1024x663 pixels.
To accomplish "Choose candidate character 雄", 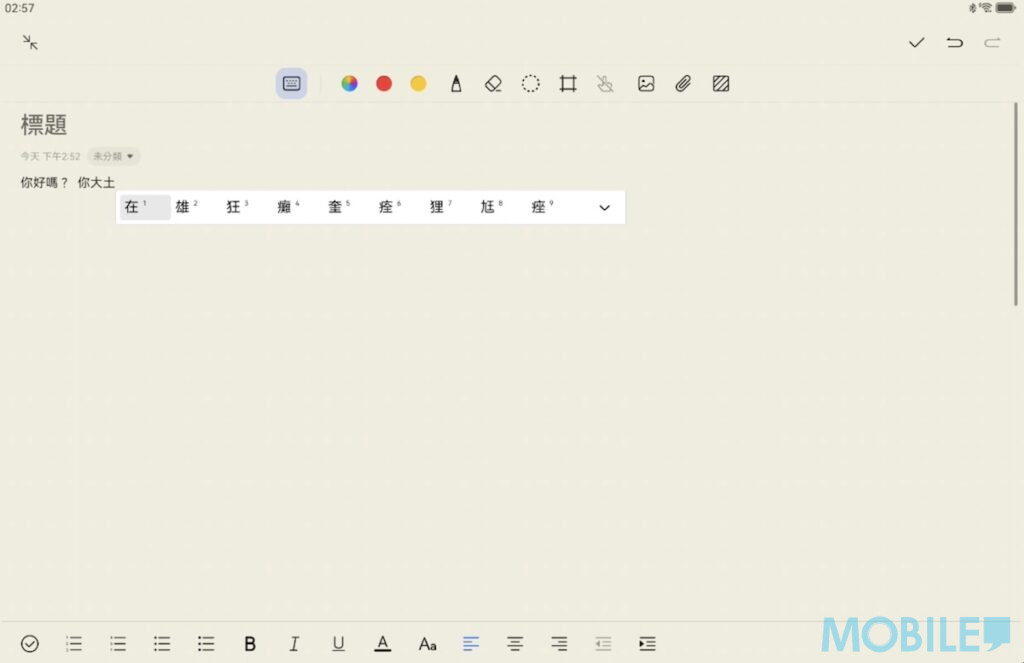I will click(x=183, y=207).
